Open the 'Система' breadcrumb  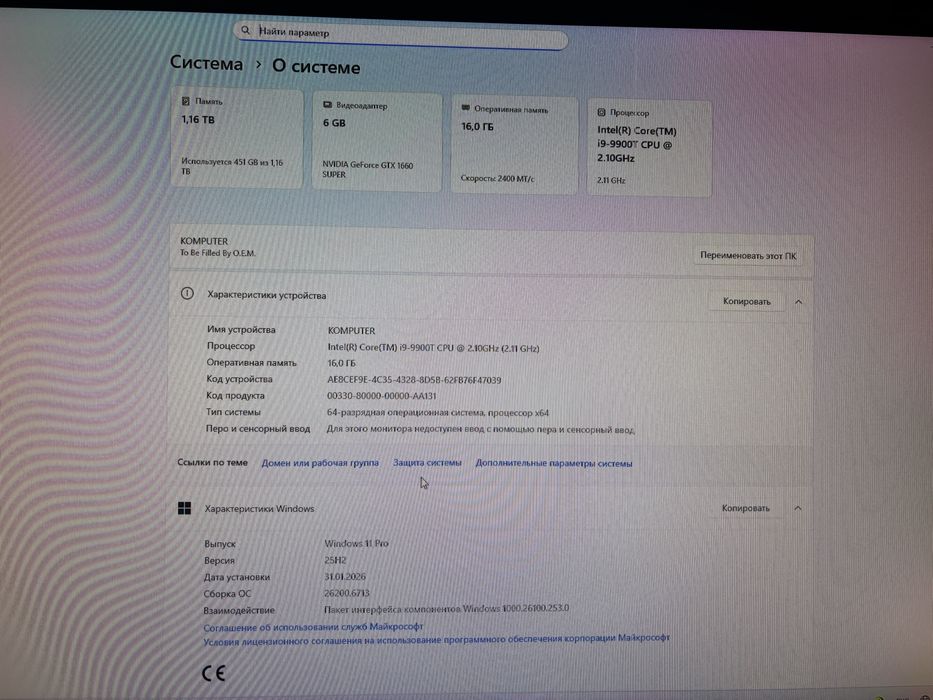[x=206, y=63]
